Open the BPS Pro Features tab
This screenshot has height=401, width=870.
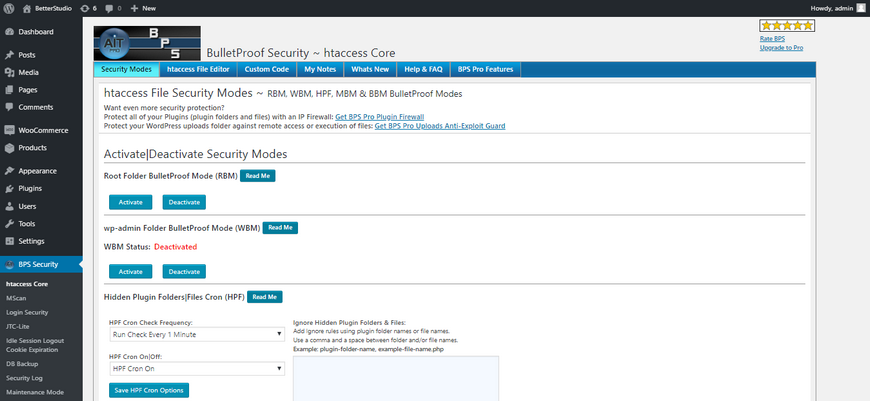pyautogui.click(x=485, y=69)
